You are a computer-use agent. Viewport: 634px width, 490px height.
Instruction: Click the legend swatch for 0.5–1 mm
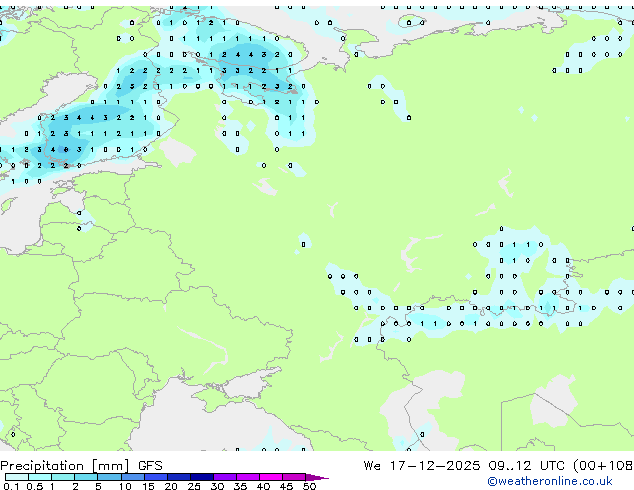click(40, 477)
